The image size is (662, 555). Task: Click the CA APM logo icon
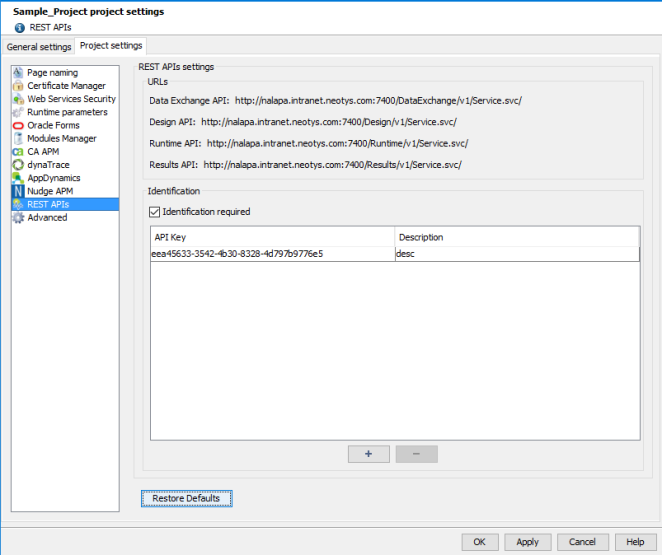(18, 152)
